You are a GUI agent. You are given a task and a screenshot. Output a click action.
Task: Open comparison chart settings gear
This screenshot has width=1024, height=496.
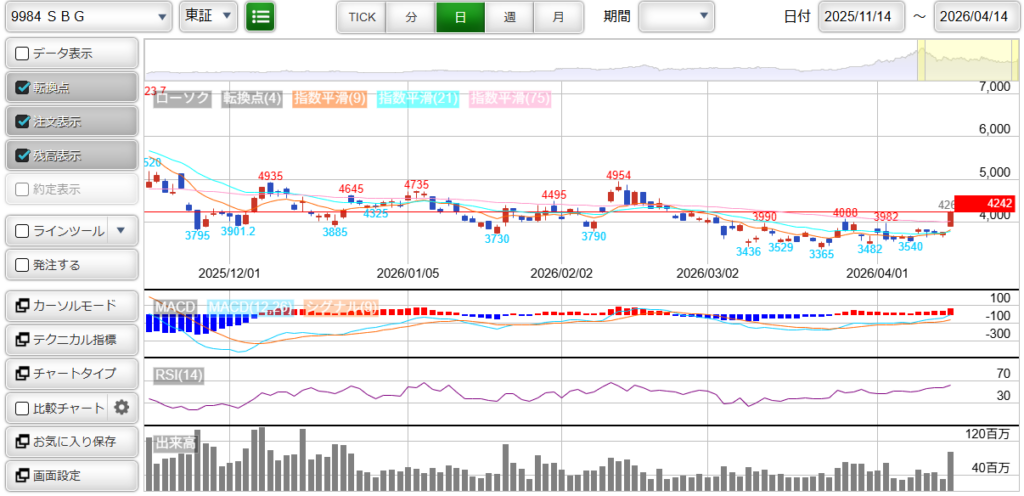(122, 407)
